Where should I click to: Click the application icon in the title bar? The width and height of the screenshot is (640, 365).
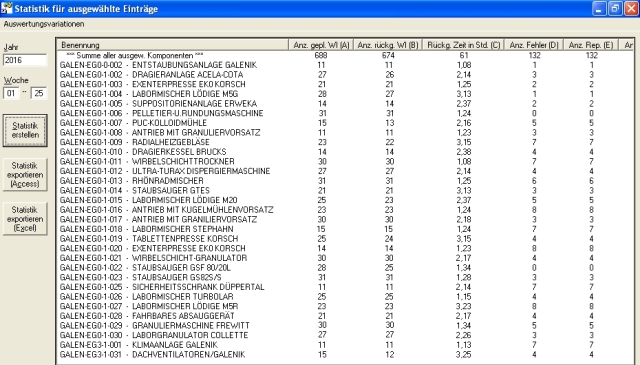[7, 8]
